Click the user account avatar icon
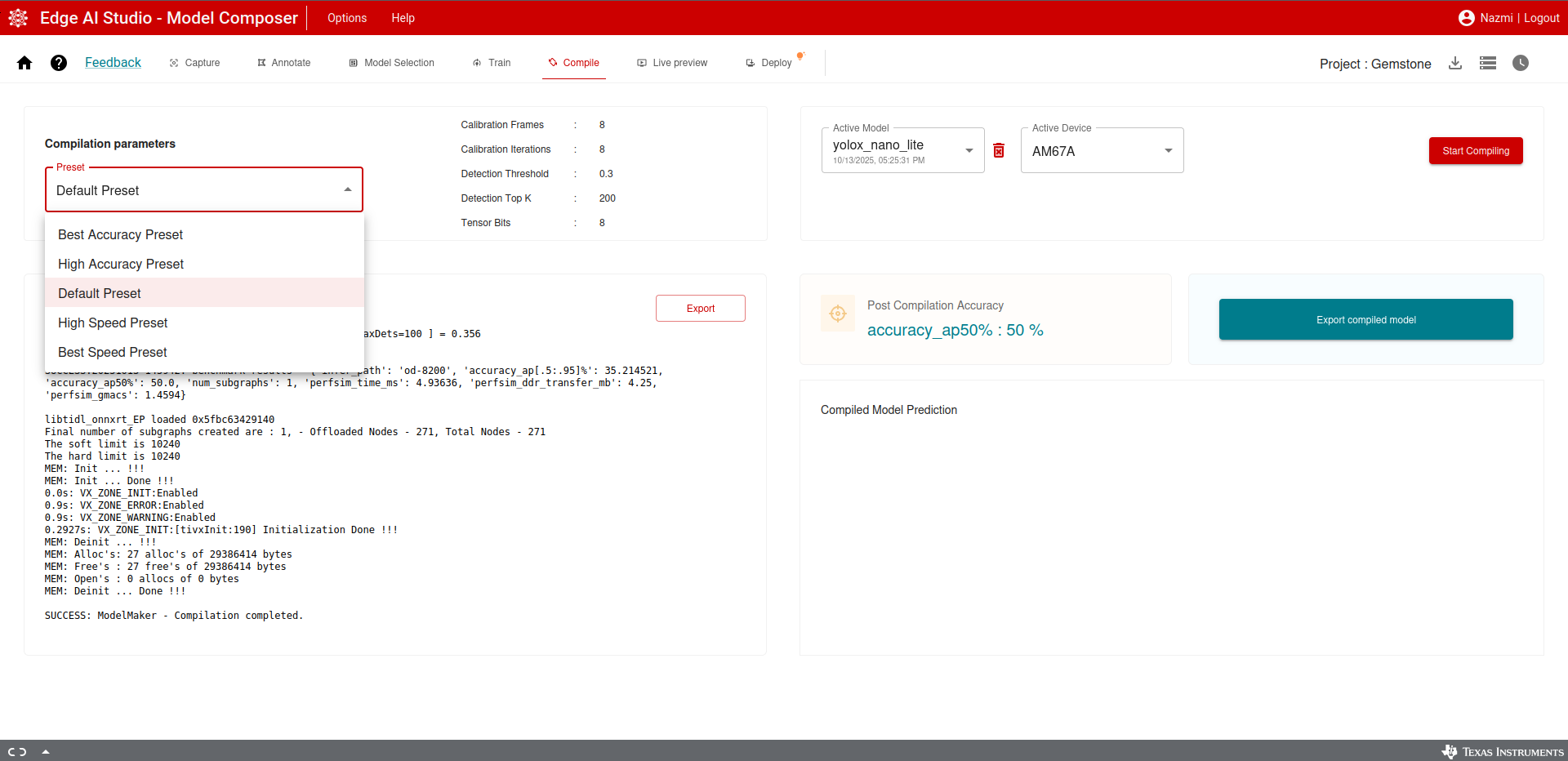Viewport: 1568px width, 761px height. tap(1467, 18)
